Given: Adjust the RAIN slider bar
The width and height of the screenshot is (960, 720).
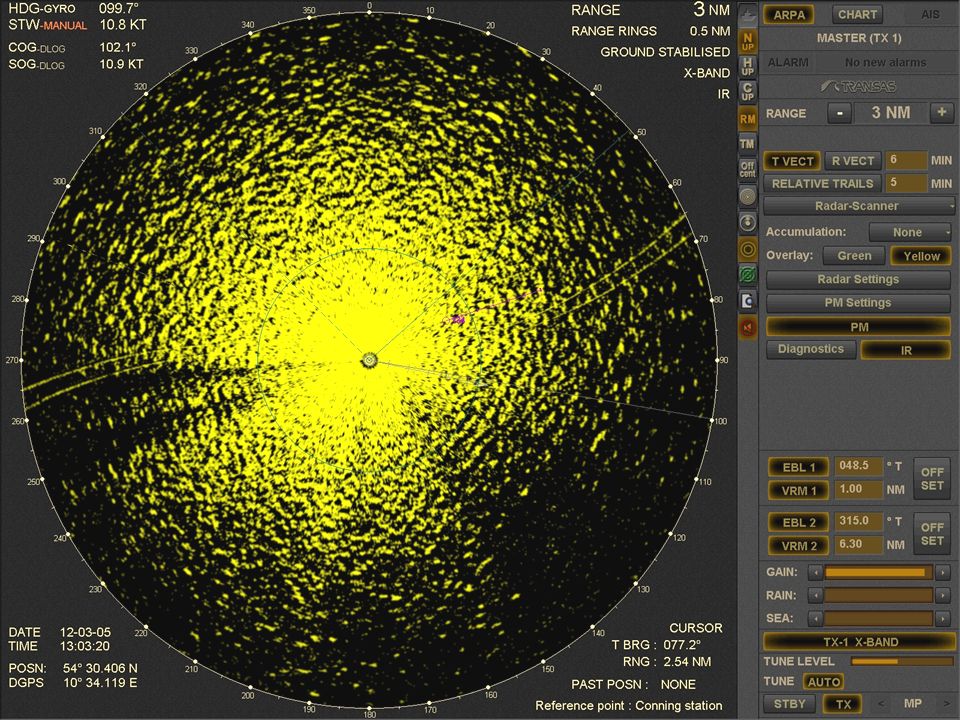Looking at the screenshot, I should 879,595.
